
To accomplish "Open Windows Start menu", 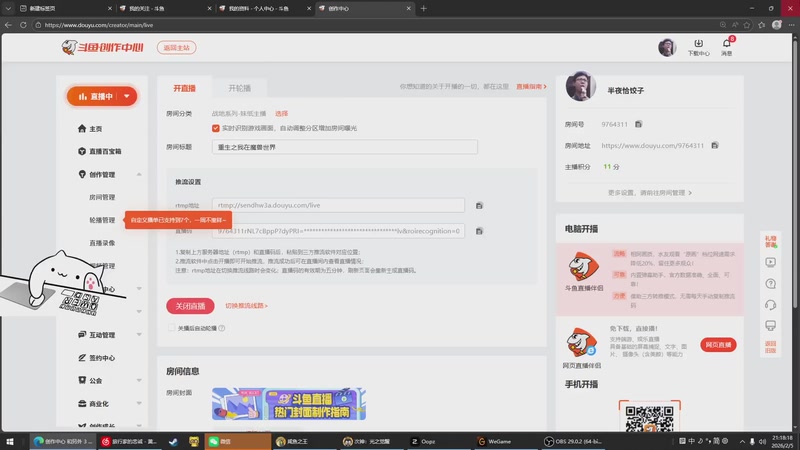I will [9, 441].
